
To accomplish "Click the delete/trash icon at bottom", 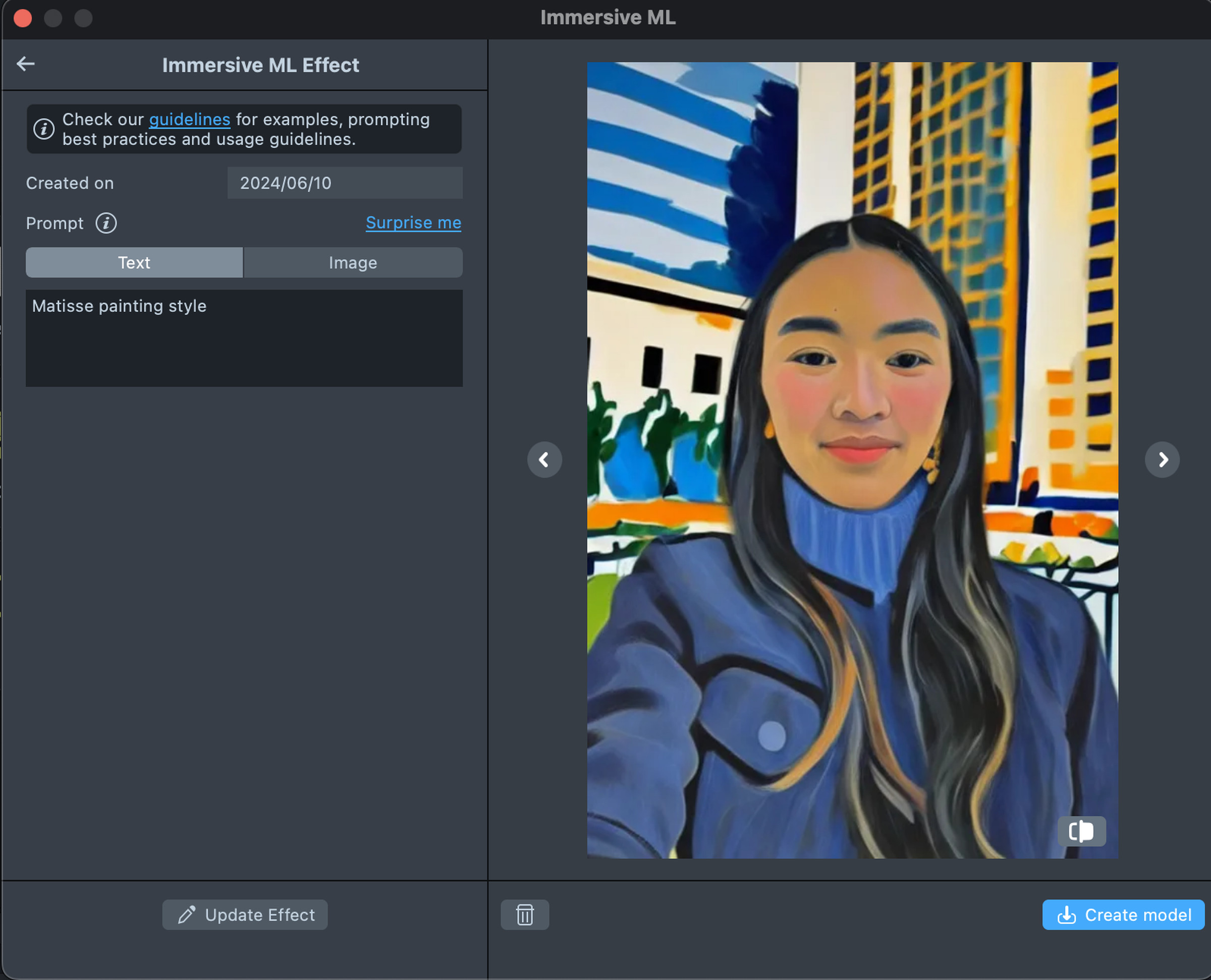I will [525, 914].
